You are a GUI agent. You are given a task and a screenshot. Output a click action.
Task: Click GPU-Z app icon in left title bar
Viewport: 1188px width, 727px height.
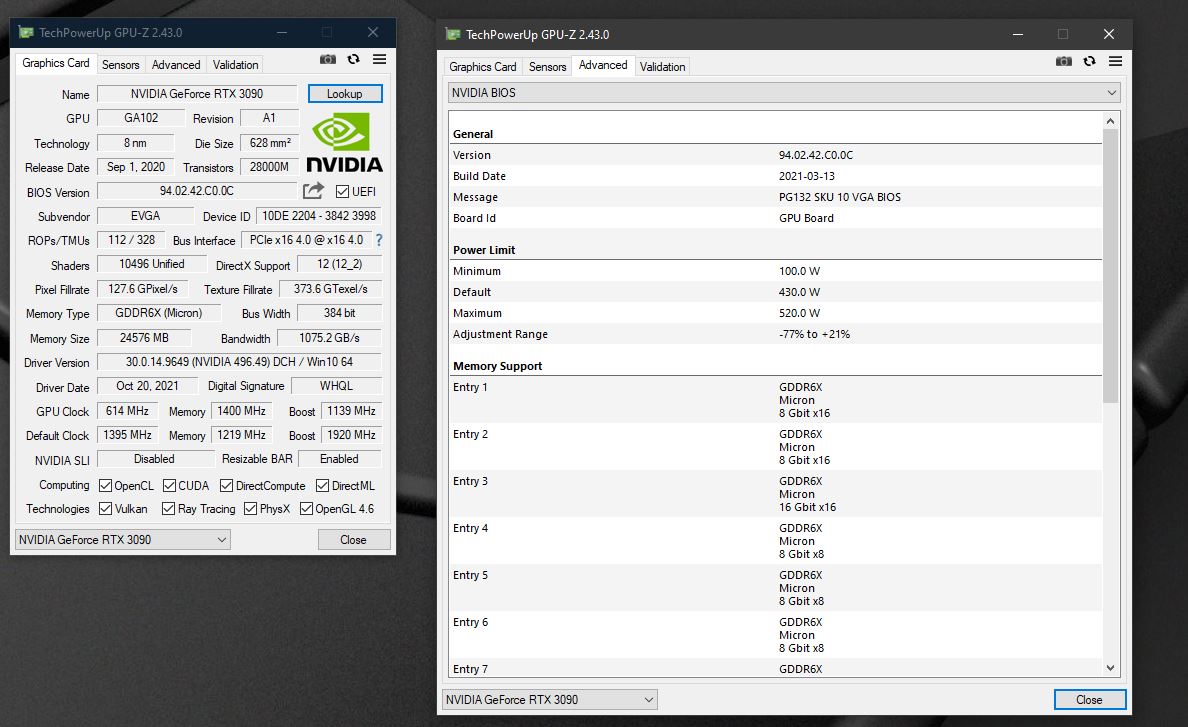click(x=27, y=33)
